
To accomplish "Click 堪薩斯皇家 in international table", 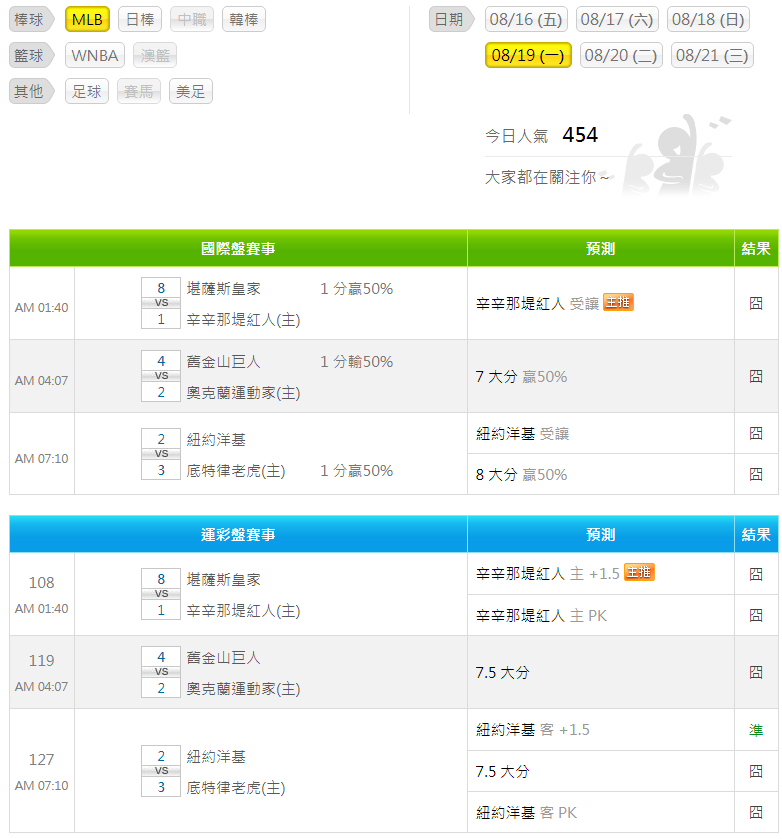I will click(223, 289).
